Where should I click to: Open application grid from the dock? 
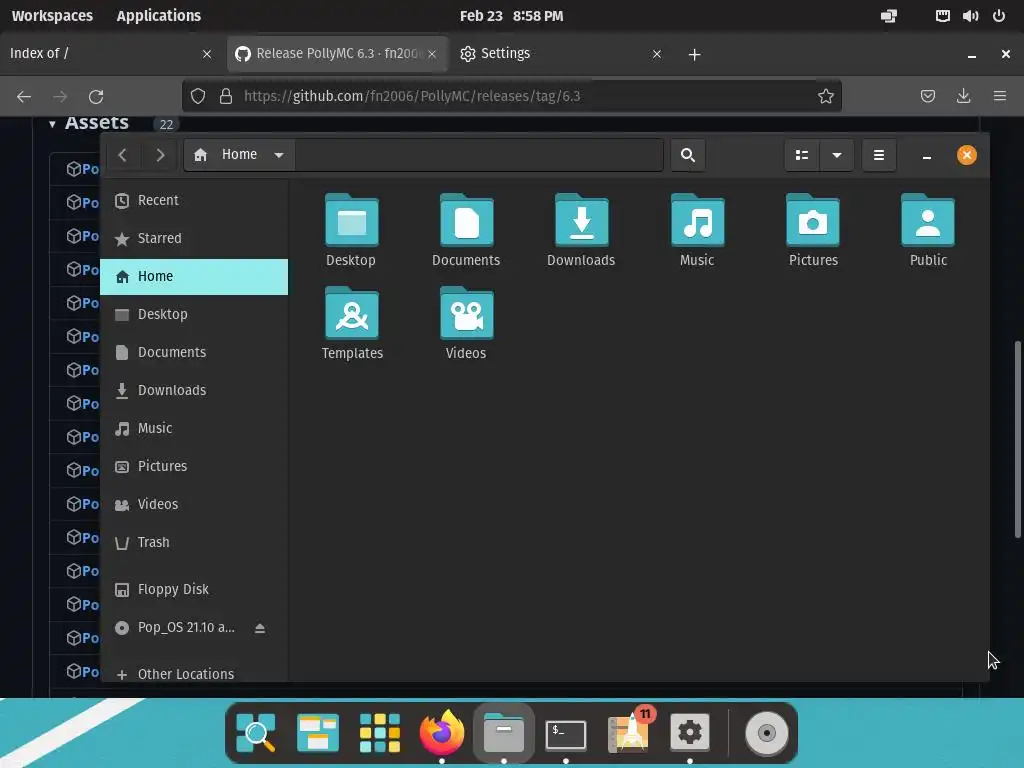tap(380, 733)
